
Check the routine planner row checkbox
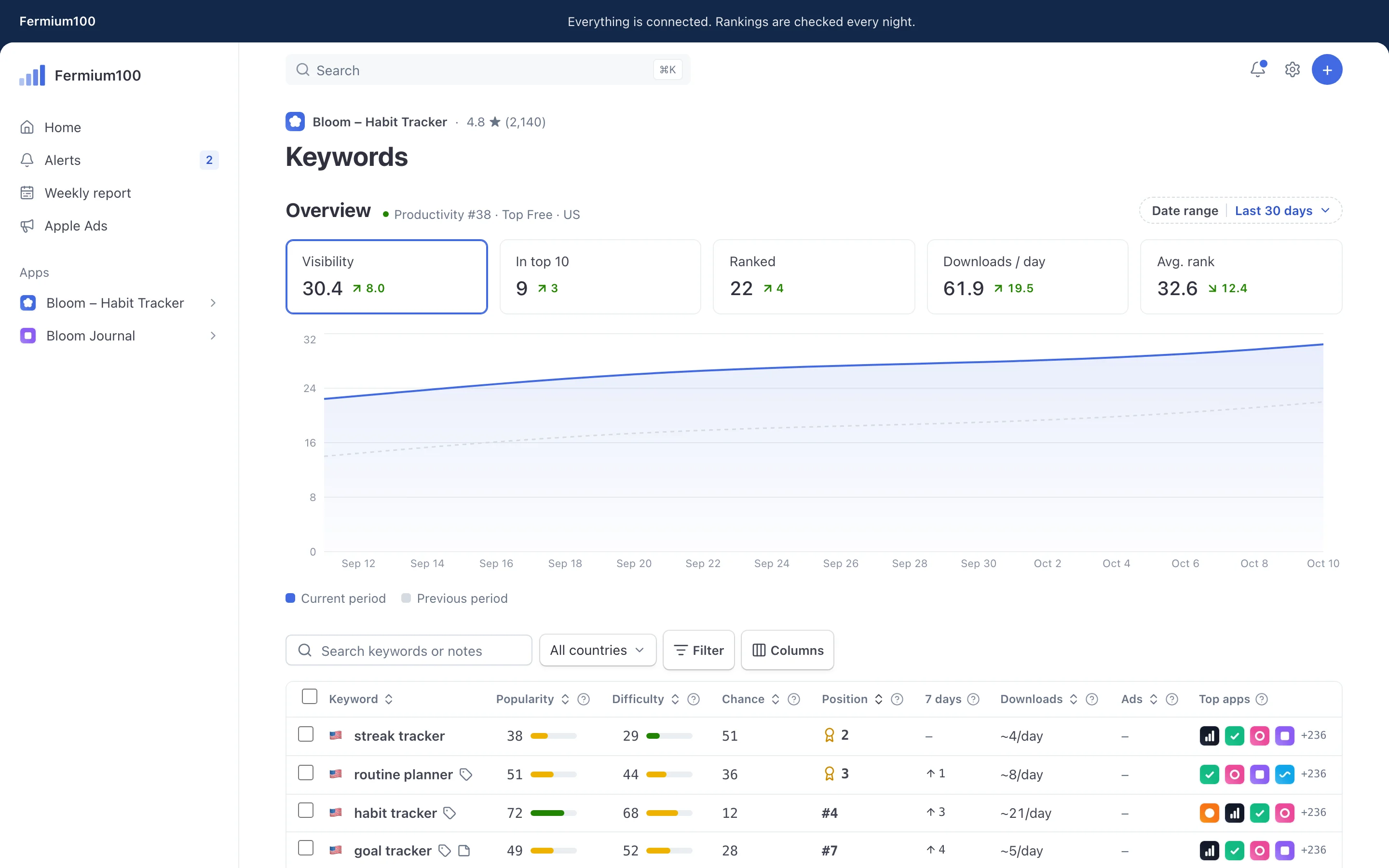[x=306, y=773]
